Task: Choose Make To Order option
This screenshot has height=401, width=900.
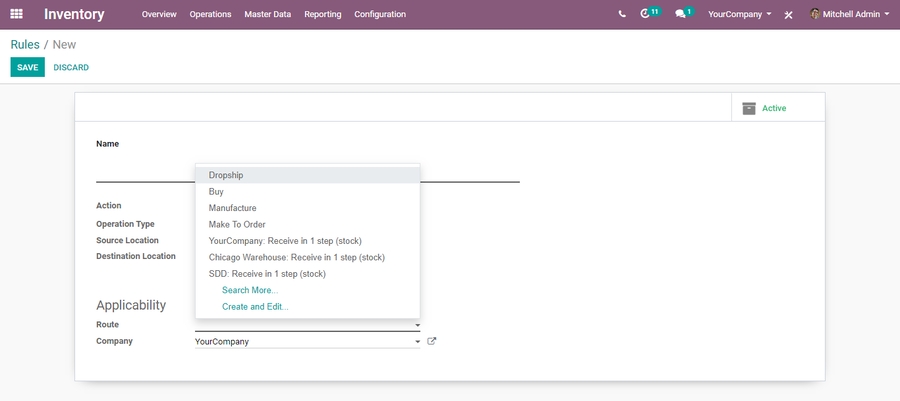Action: [x=237, y=224]
